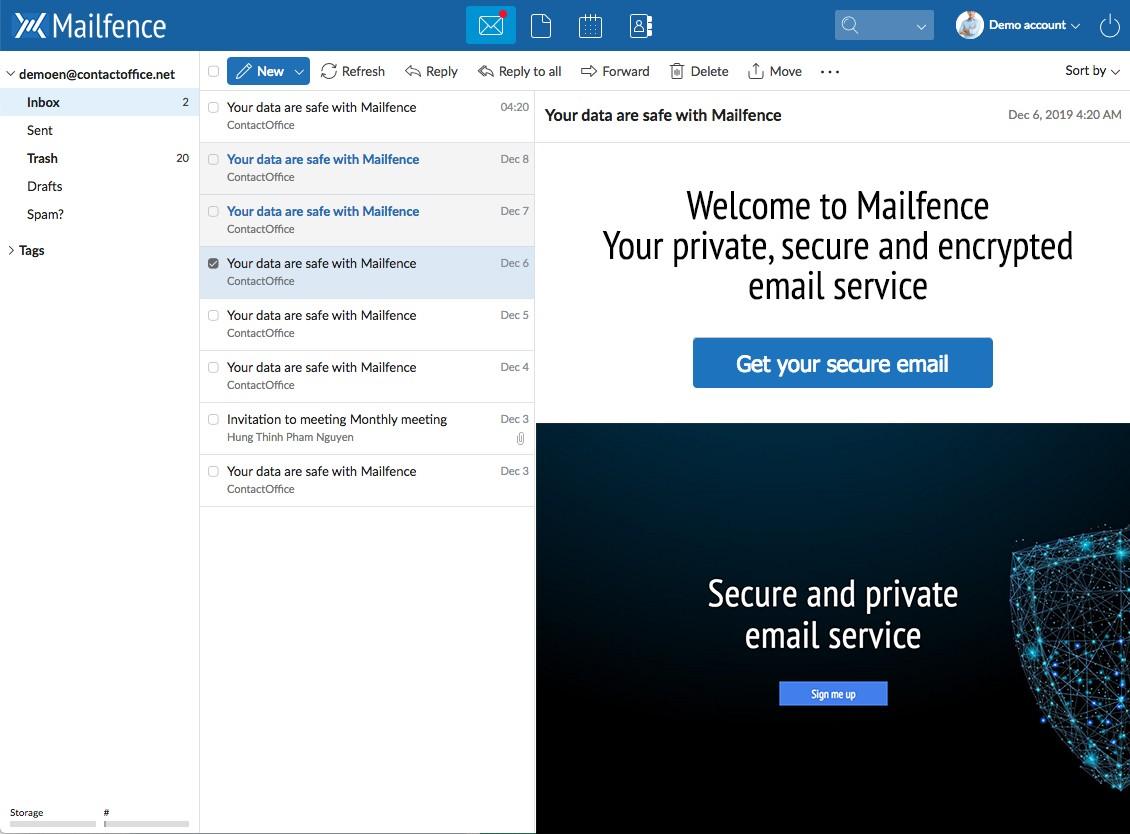Click the # quota usage bar
This screenshot has height=834, width=1130.
[146, 824]
